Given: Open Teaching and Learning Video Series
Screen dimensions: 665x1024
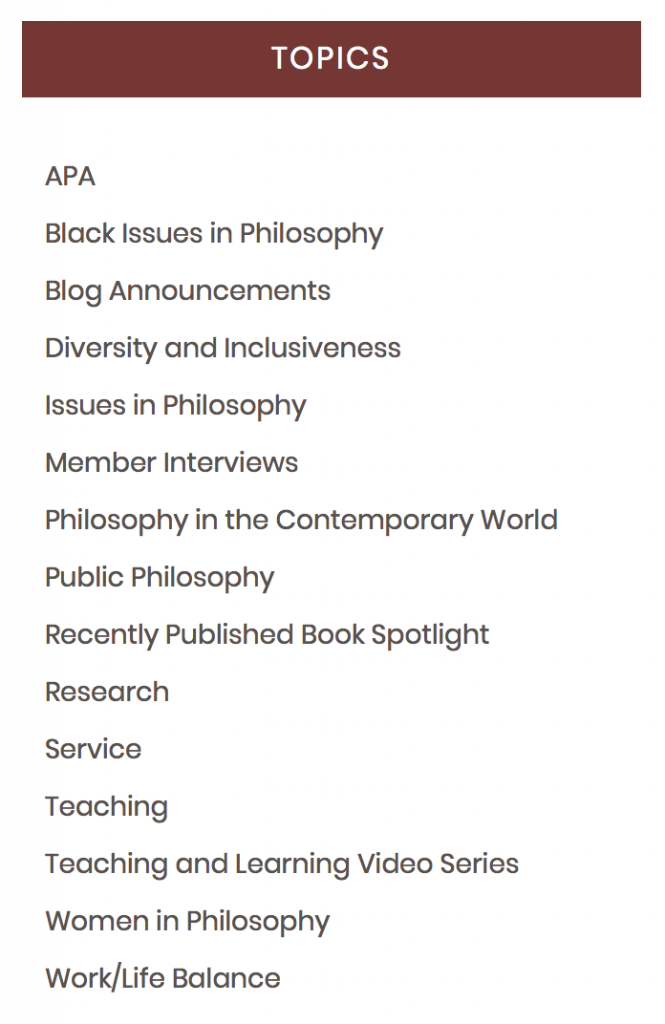Looking at the screenshot, I should pyautogui.click(x=281, y=863).
